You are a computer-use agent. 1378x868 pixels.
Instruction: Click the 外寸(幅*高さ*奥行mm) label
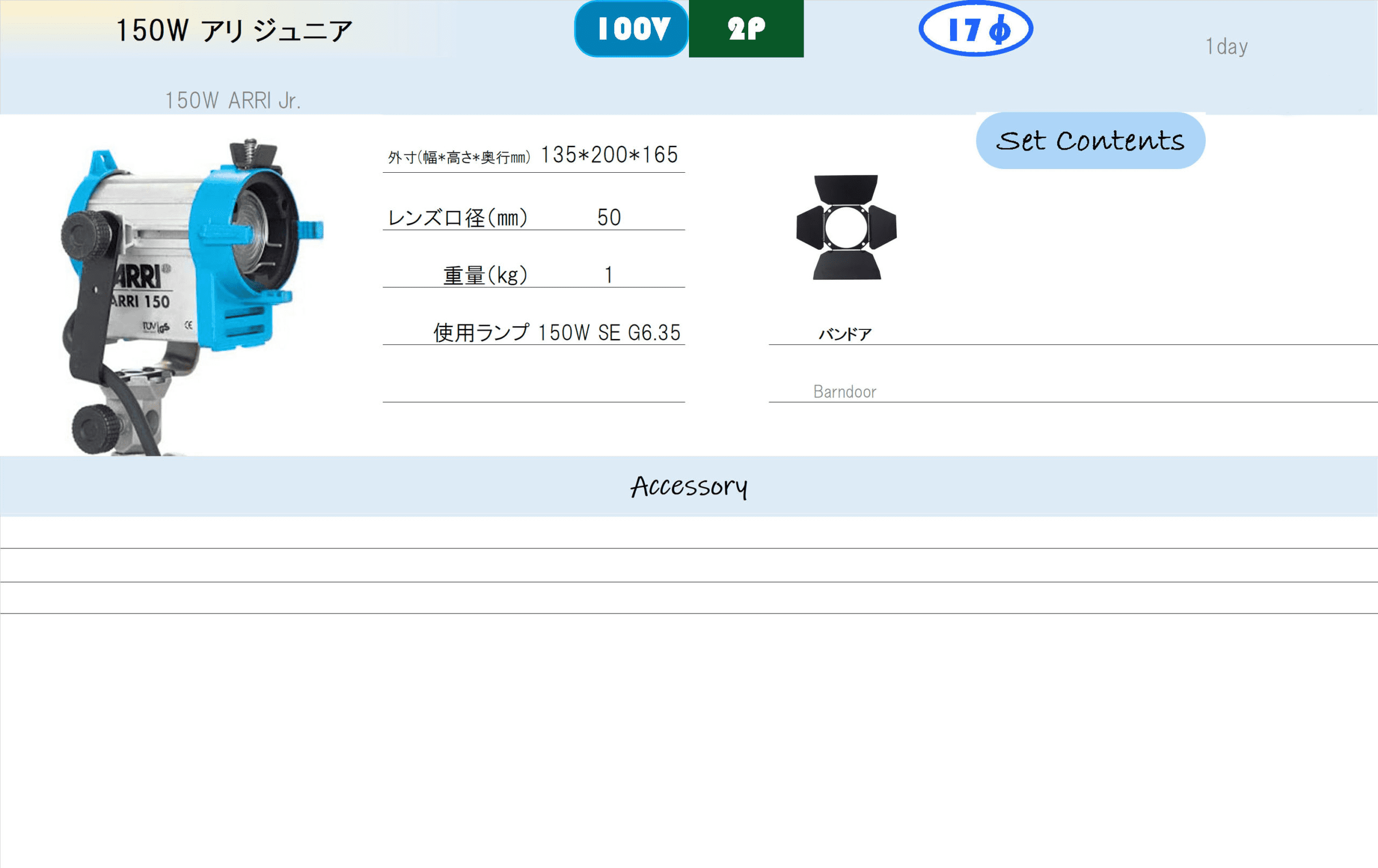tap(459, 157)
